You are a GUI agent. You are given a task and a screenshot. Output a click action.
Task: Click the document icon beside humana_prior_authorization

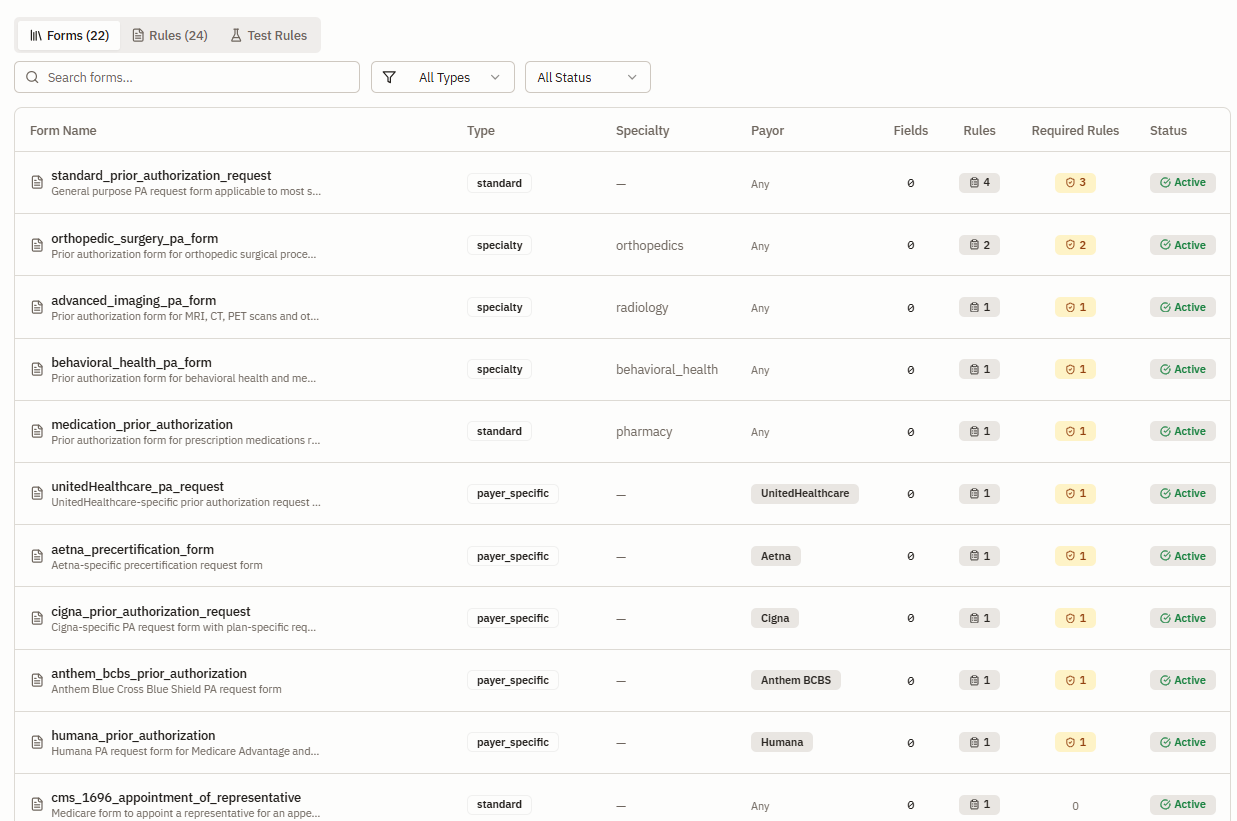pos(37,742)
